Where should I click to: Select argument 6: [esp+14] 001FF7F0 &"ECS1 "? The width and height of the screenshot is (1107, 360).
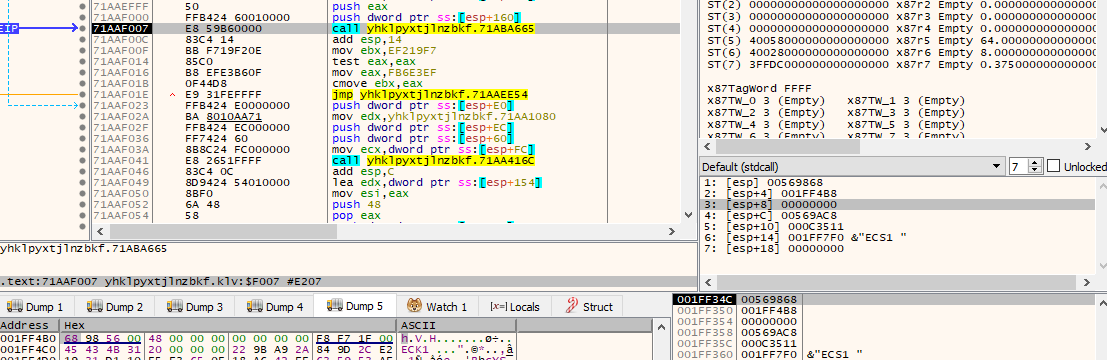805,237
